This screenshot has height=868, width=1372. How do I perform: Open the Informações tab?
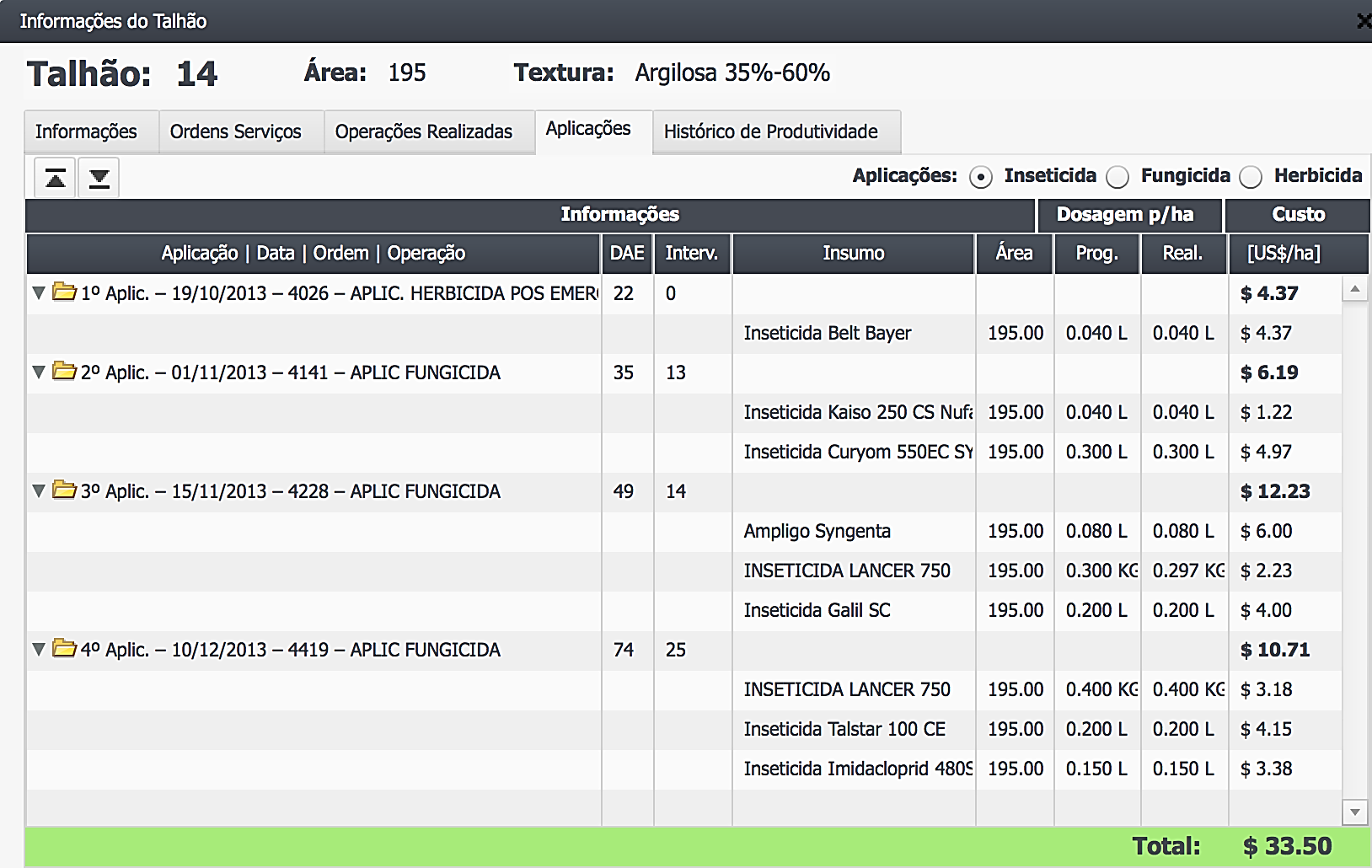coord(91,132)
